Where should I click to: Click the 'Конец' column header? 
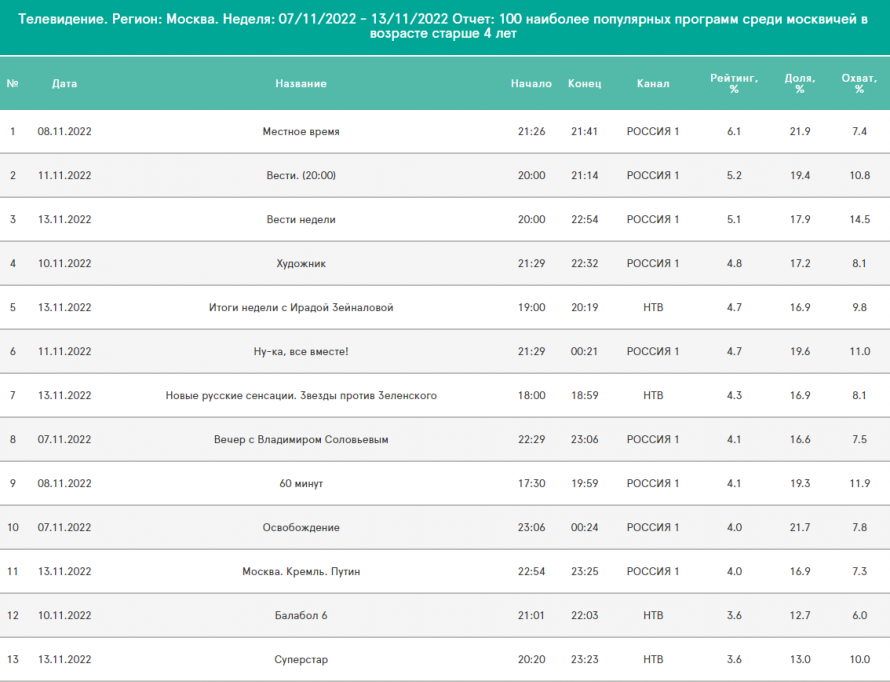coord(585,83)
